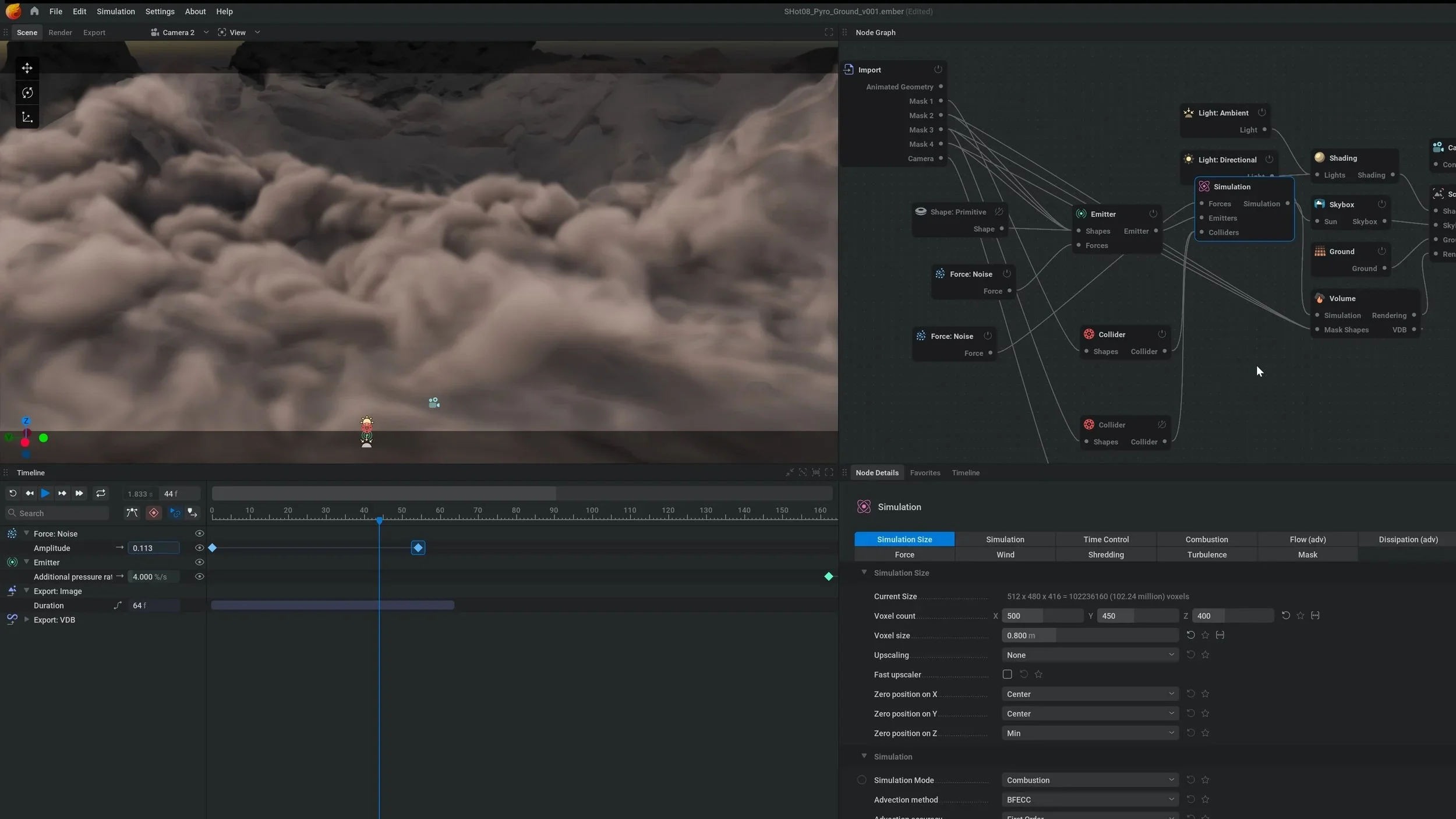
Task: Click the Voxel size slider field
Action: (1090, 636)
